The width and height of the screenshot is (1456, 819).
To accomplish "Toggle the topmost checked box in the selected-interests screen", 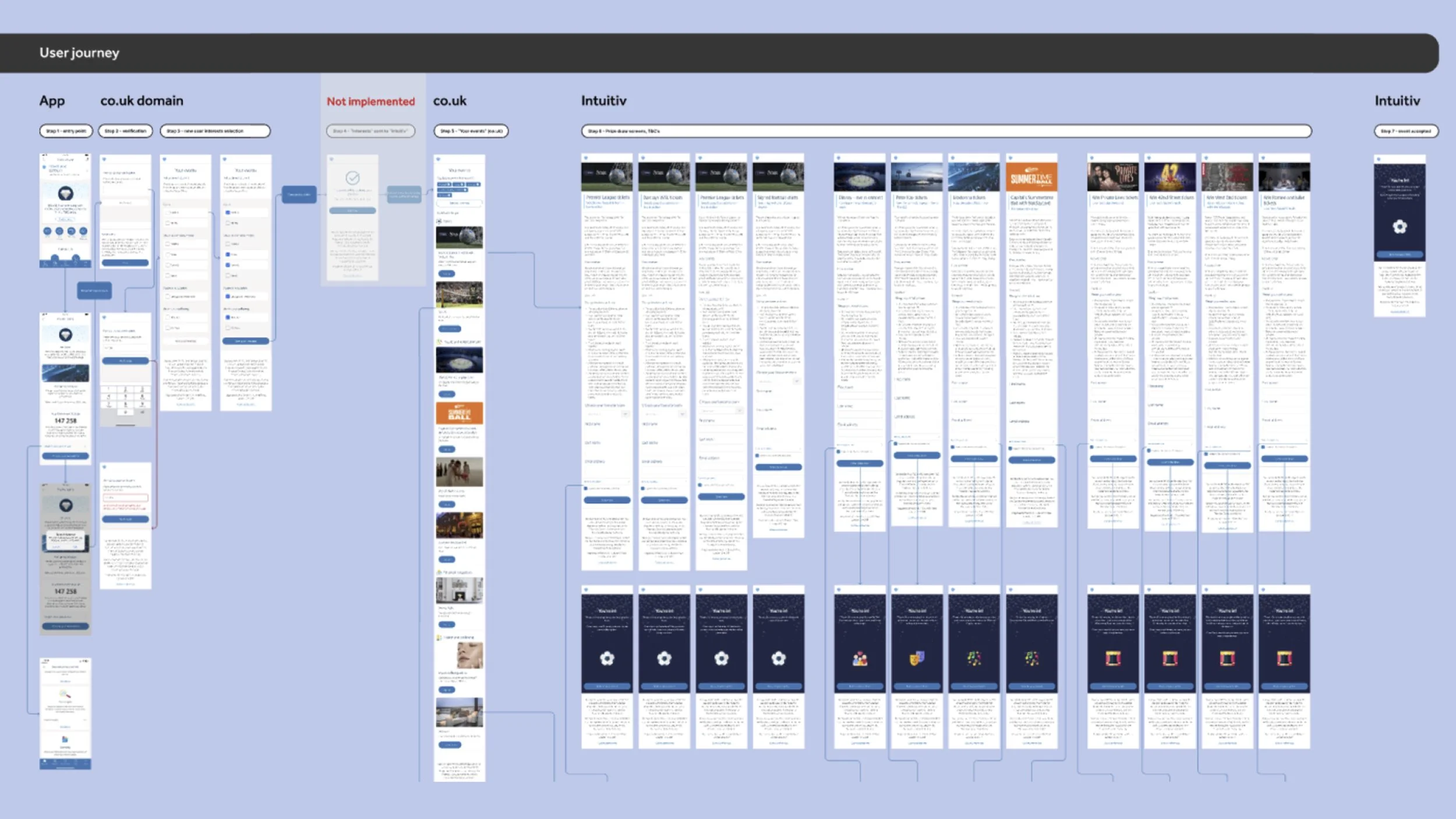I will click(x=228, y=213).
